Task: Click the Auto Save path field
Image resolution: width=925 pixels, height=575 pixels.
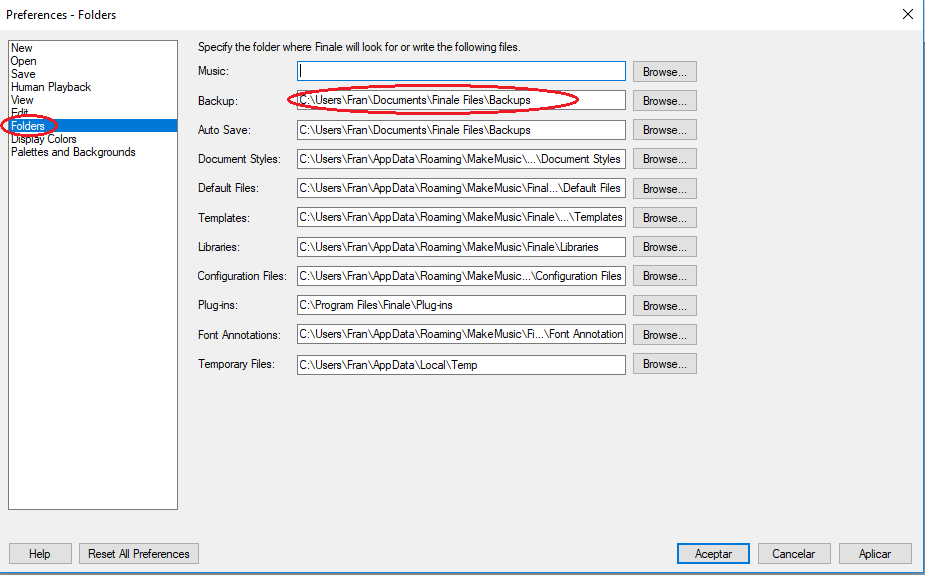Action: [461, 130]
